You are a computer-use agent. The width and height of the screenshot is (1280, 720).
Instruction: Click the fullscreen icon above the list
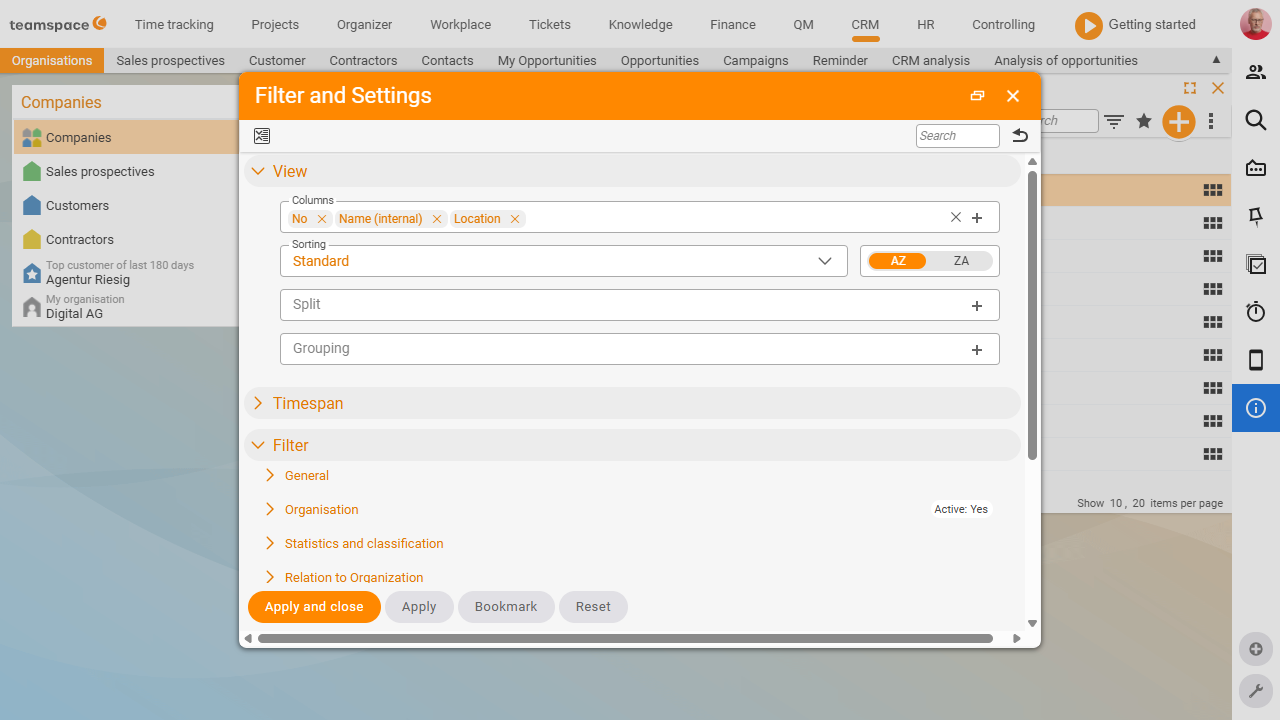click(1190, 88)
